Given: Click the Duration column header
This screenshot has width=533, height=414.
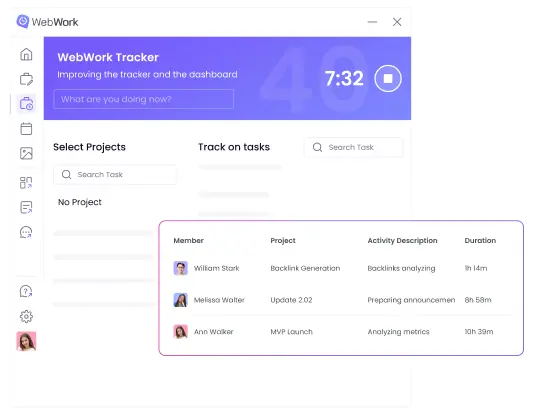Looking at the screenshot, I should [x=480, y=241].
